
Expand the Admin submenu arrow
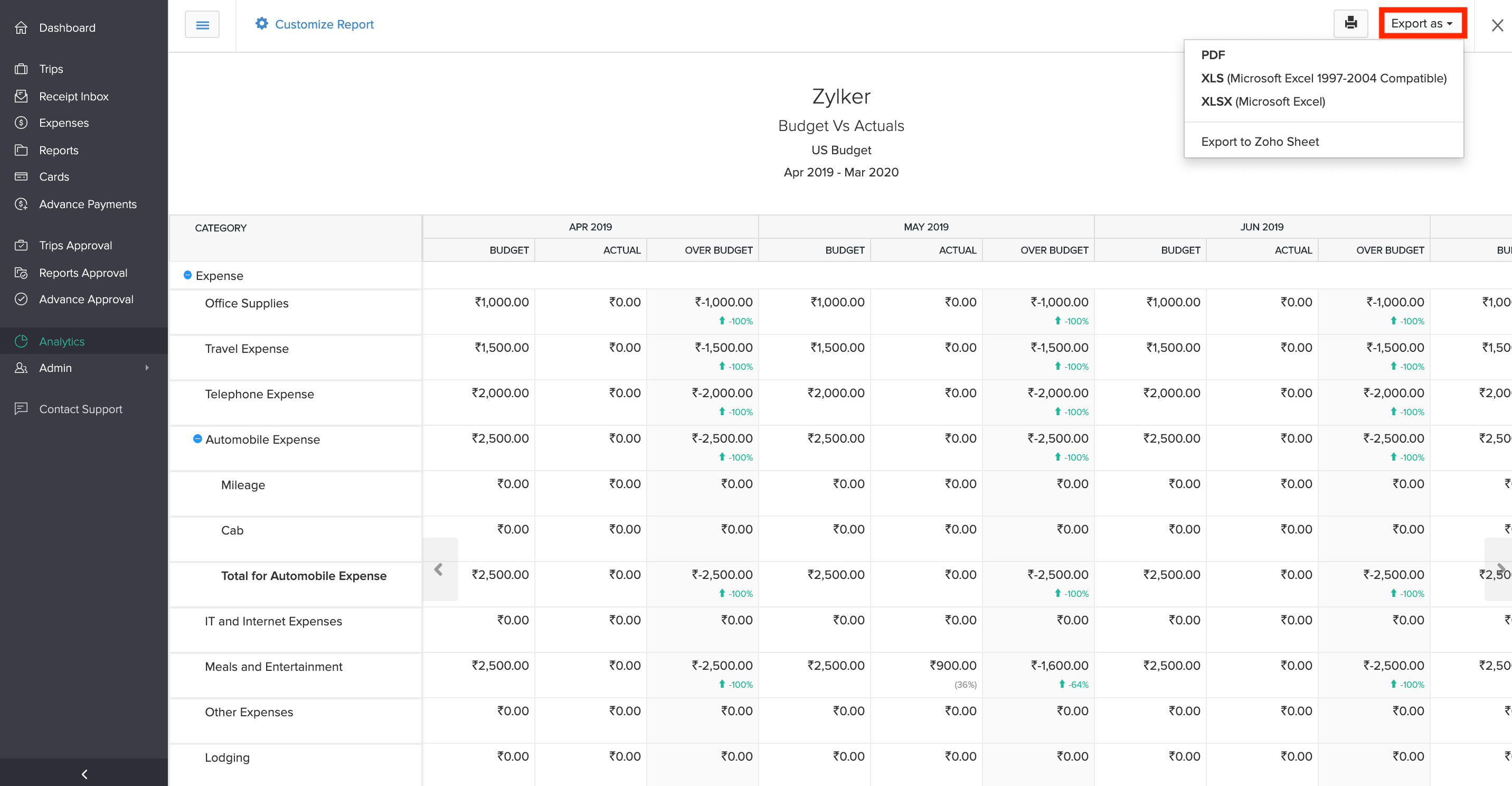pos(147,368)
